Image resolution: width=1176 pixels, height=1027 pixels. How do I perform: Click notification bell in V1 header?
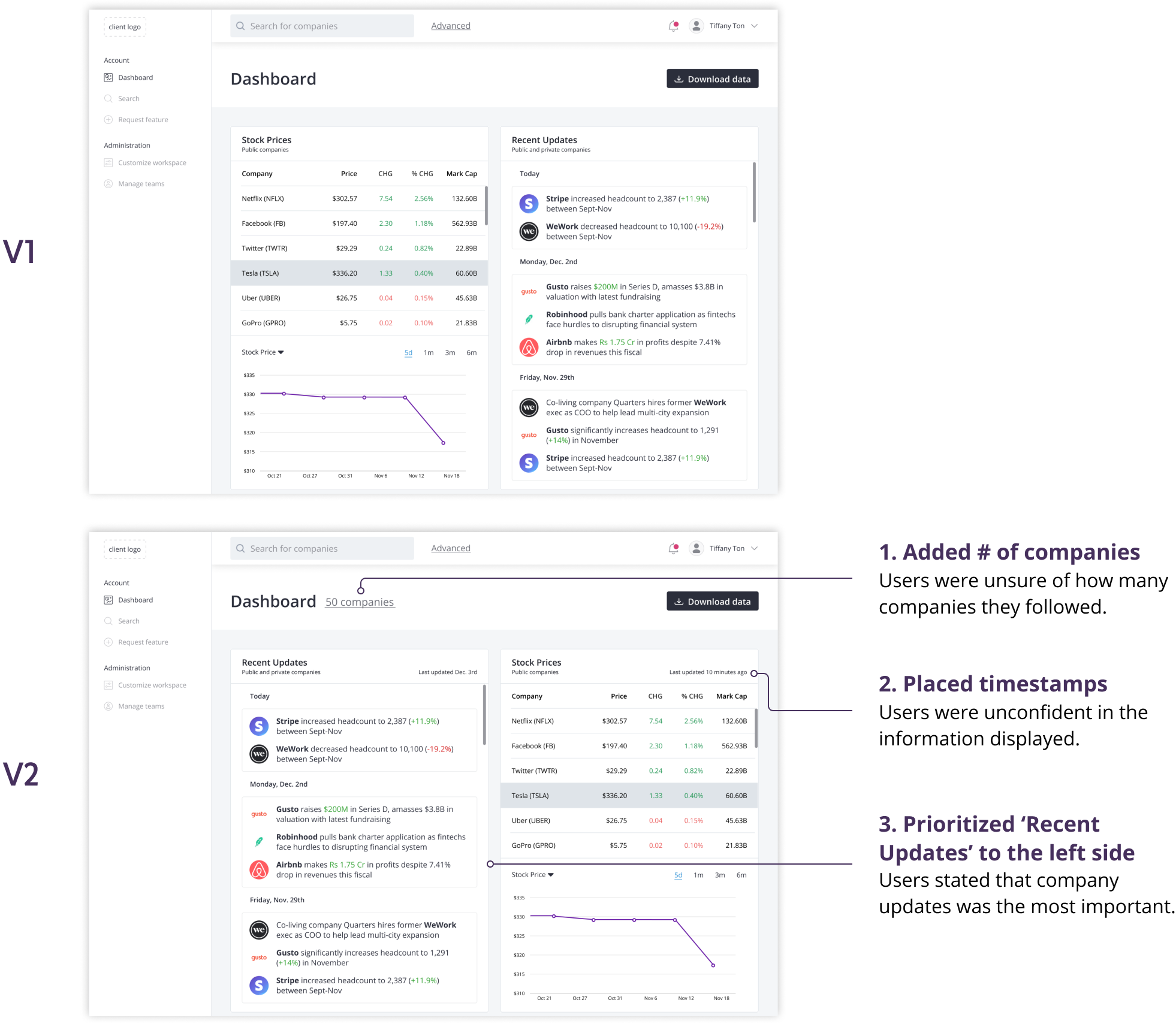pyautogui.click(x=673, y=26)
